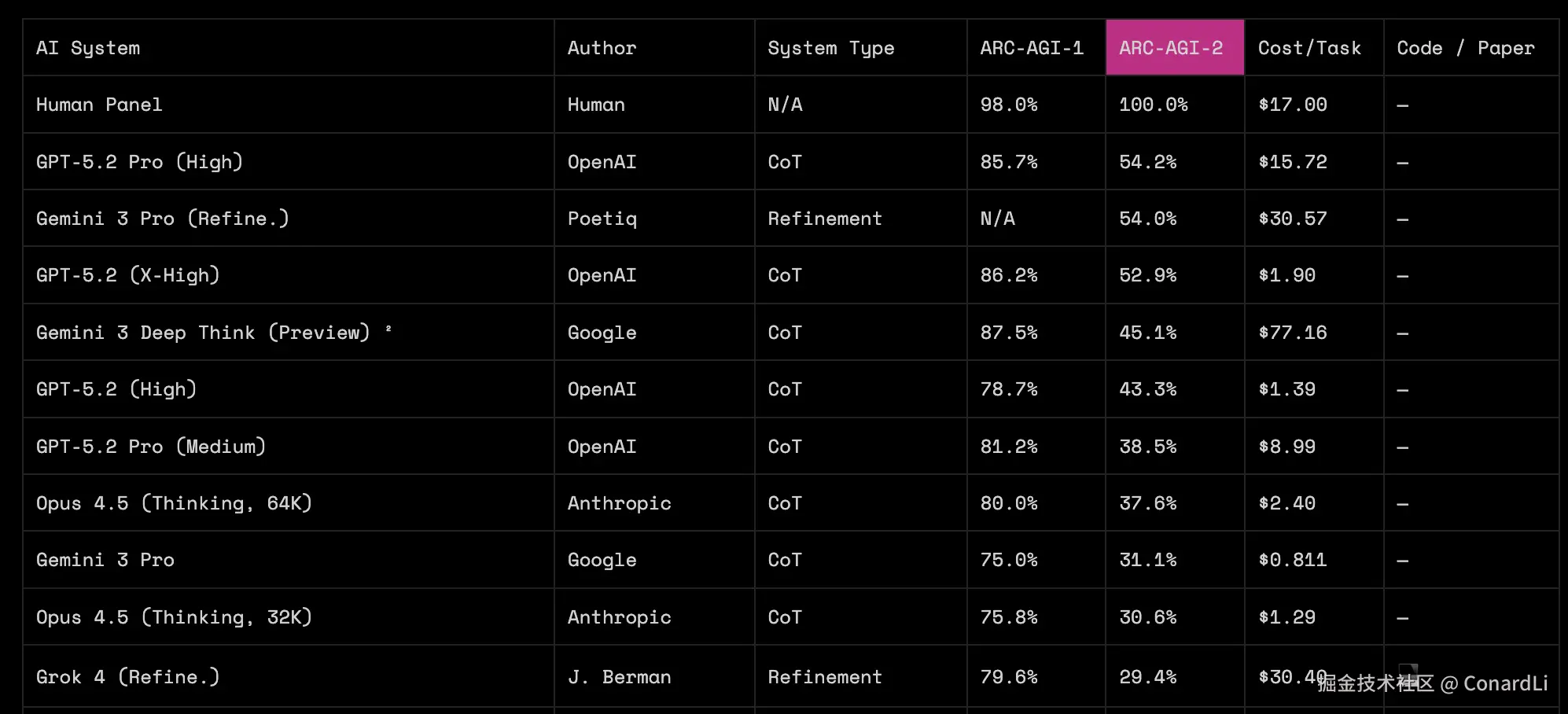Select Opus 4.5 (Thinking, 64K) row name
Image resolution: width=1568 pixels, height=714 pixels.
click(x=174, y=503)
